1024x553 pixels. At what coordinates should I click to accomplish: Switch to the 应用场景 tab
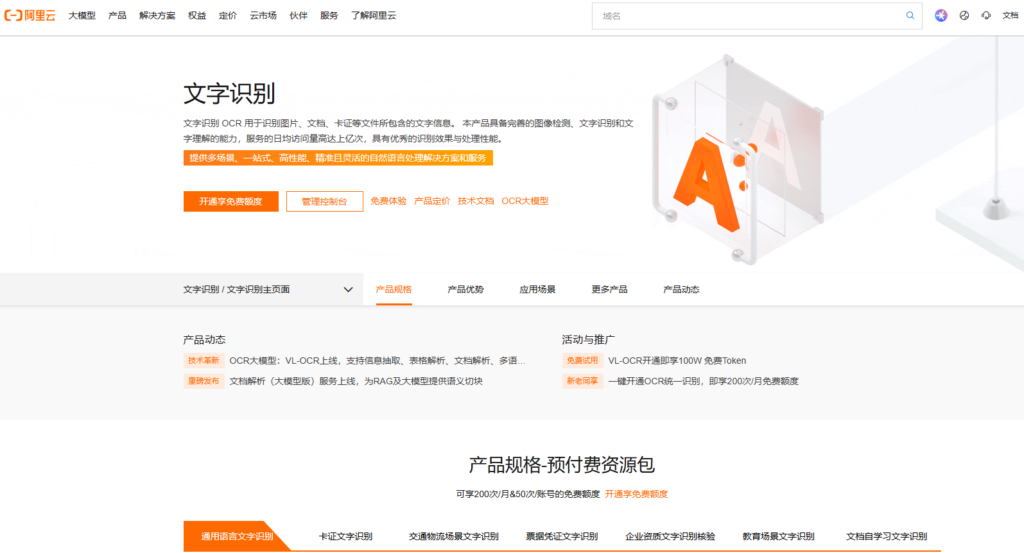click(537, 289)
